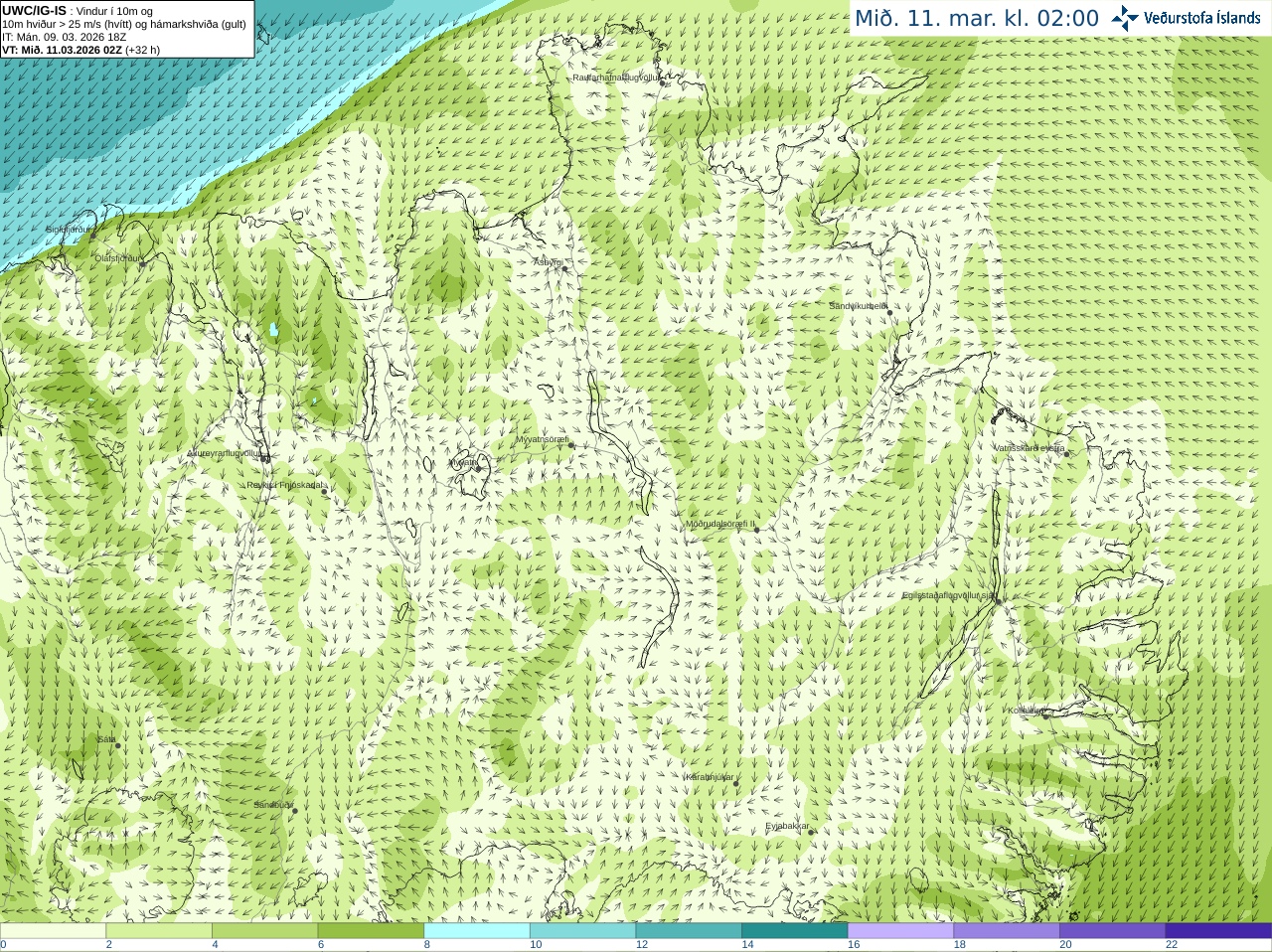Click the Akureyrarflugvöllur station label

(224, 453)
